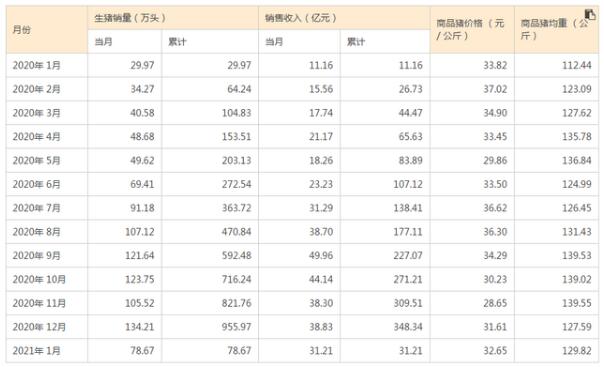Click the 生猪销量（万头）header
Viewport: 604px width, 367px height.
tap(130, 18)
